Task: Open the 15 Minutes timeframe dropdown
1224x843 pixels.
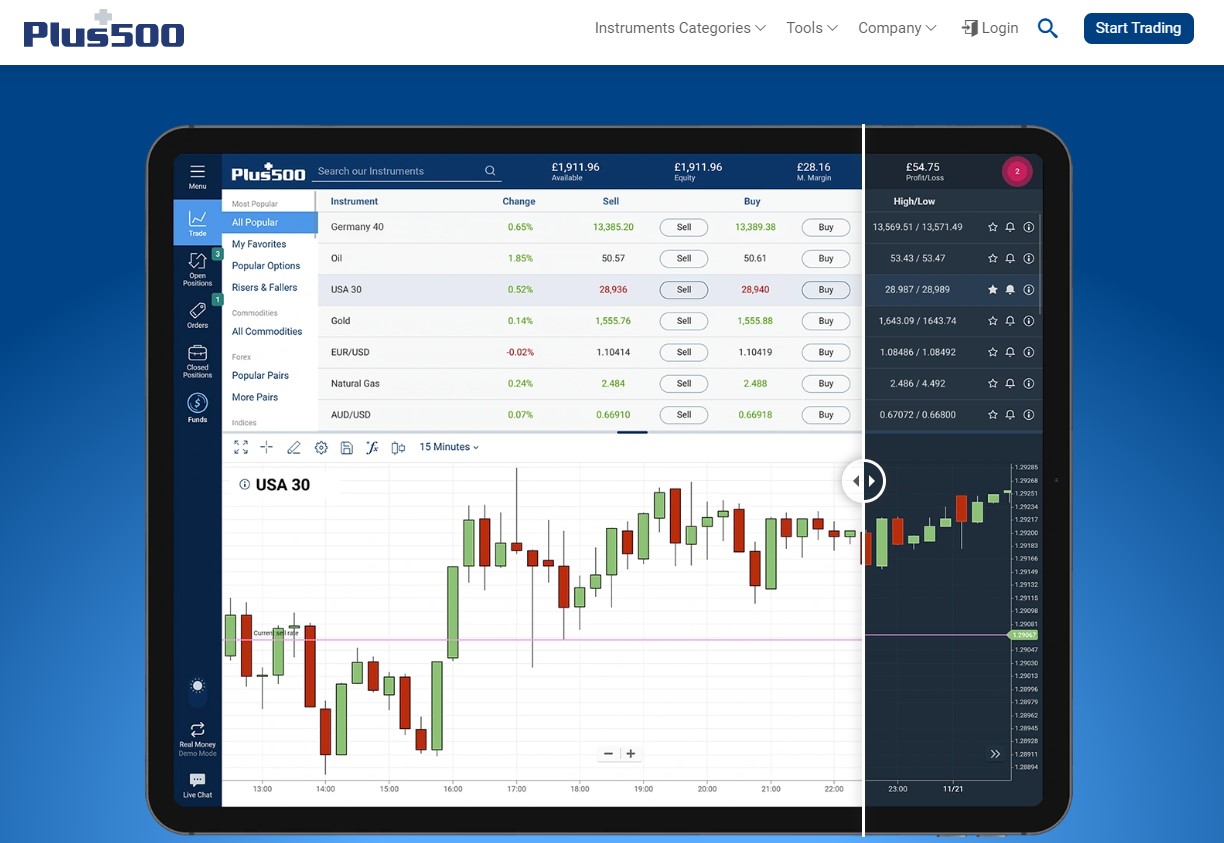Action: (x=449, y=447)
